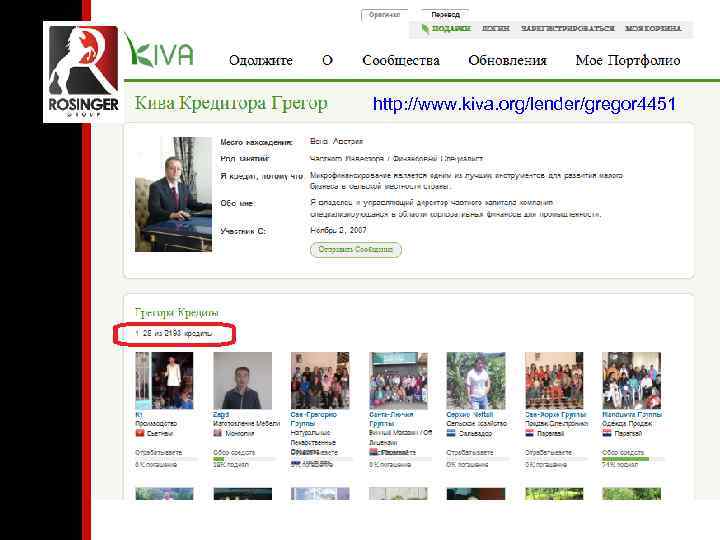Click the ПОДАРКИ link
This screenshot has height=540, width=720.
pos(451,28)
